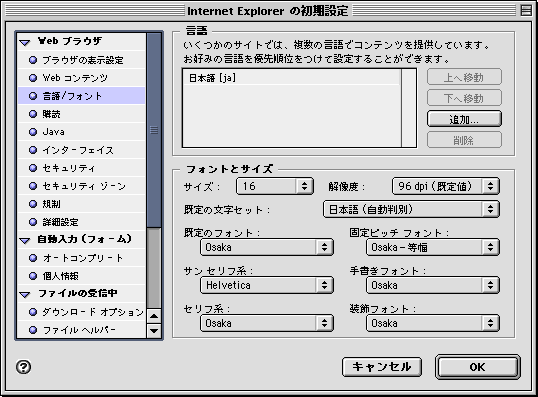The image size is (538, 397).
Task: Click the window collapse box in title bar
Action: point(526,10)
